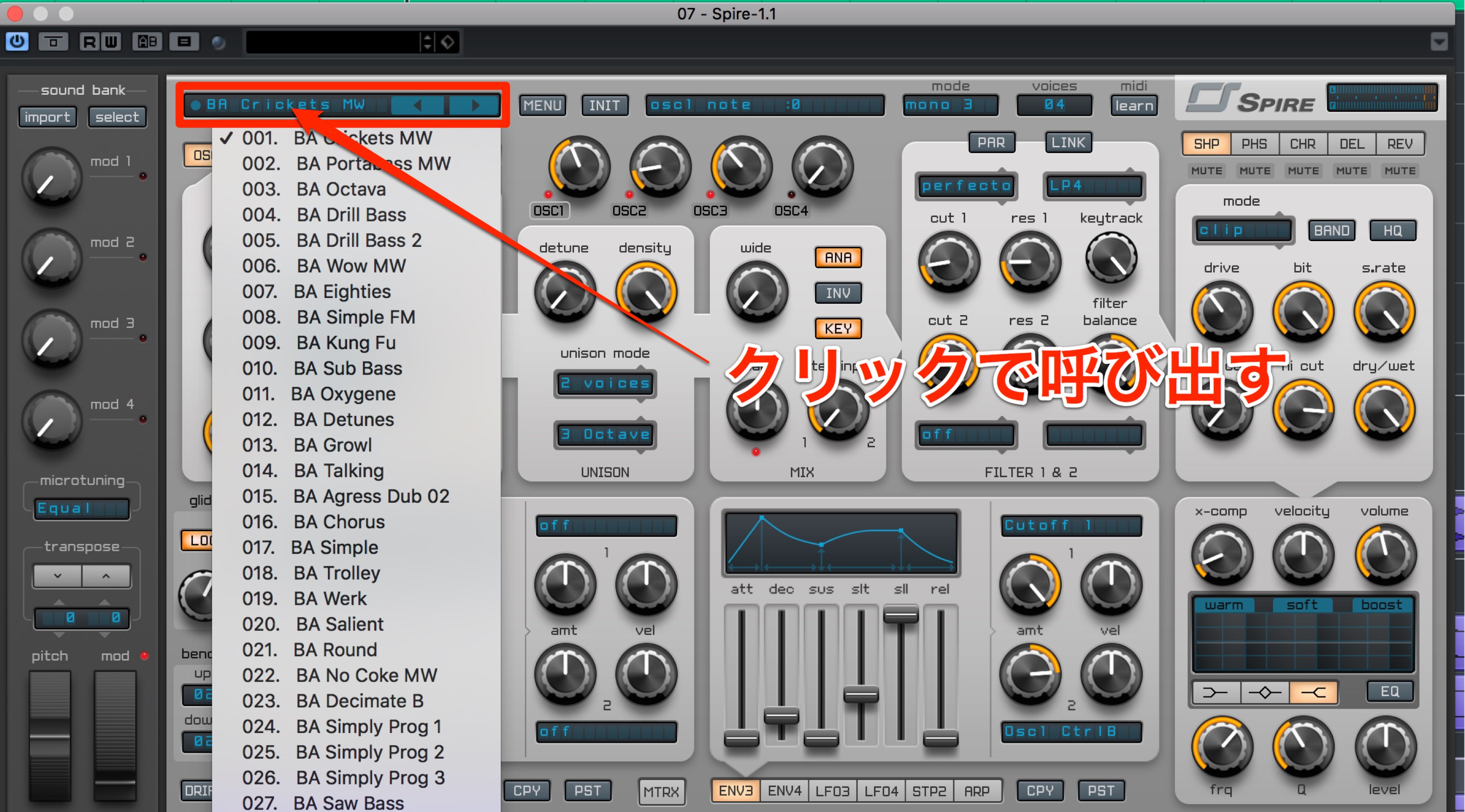Click transpose up chevron button
Screen dimensions: 1465x812
coord(106,576)
